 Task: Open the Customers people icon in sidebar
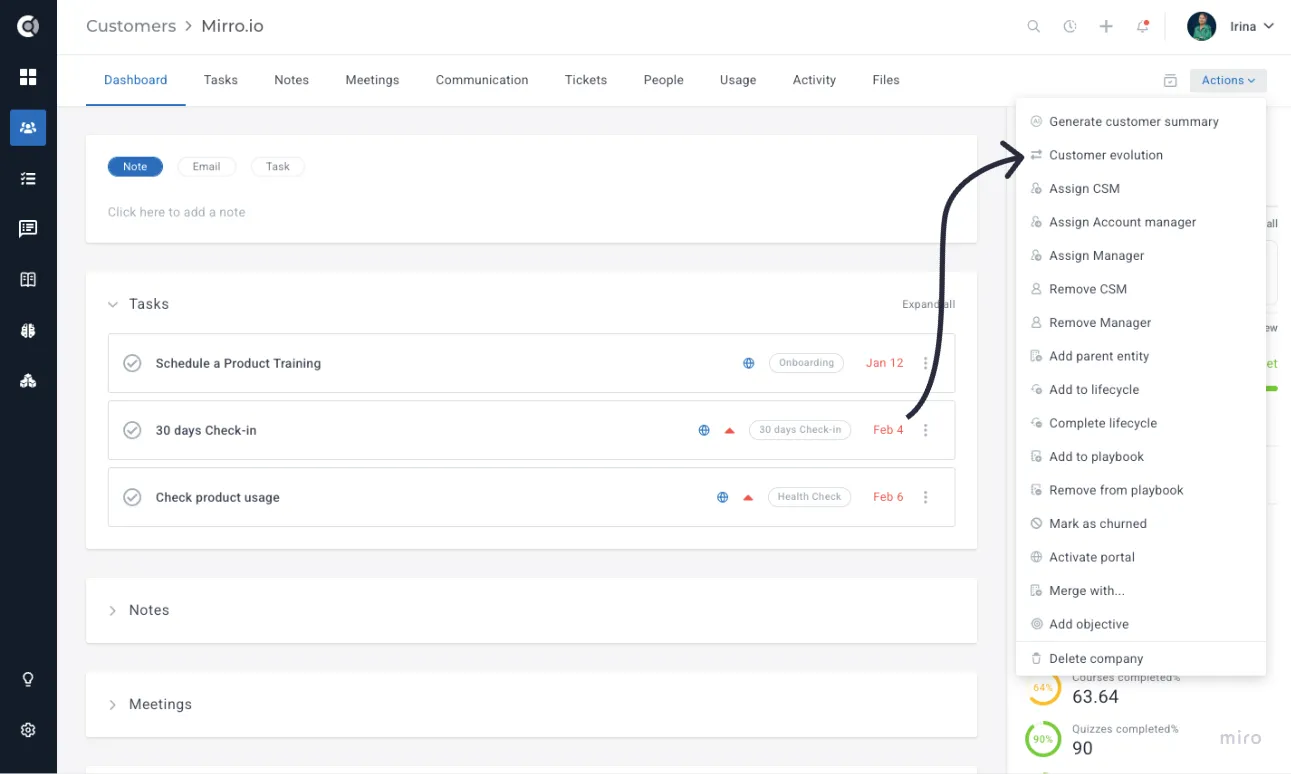pyautogui.click(x=28, y=128)
